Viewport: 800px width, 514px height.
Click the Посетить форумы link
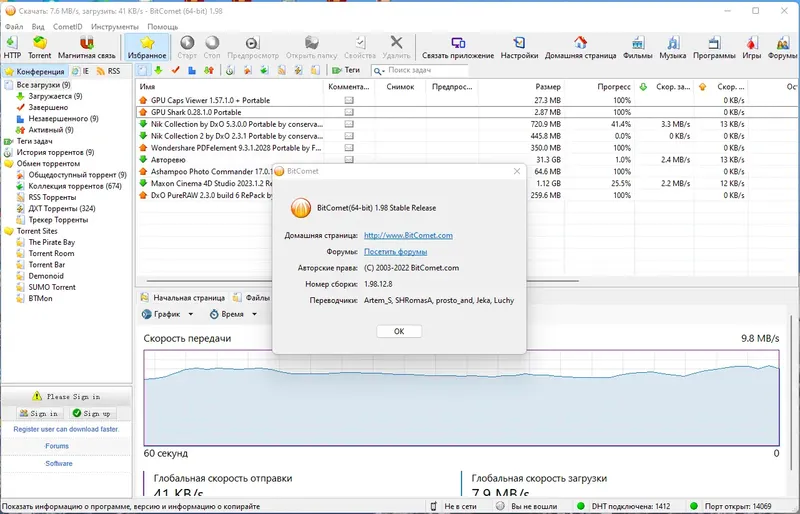(x=395, y=252)
